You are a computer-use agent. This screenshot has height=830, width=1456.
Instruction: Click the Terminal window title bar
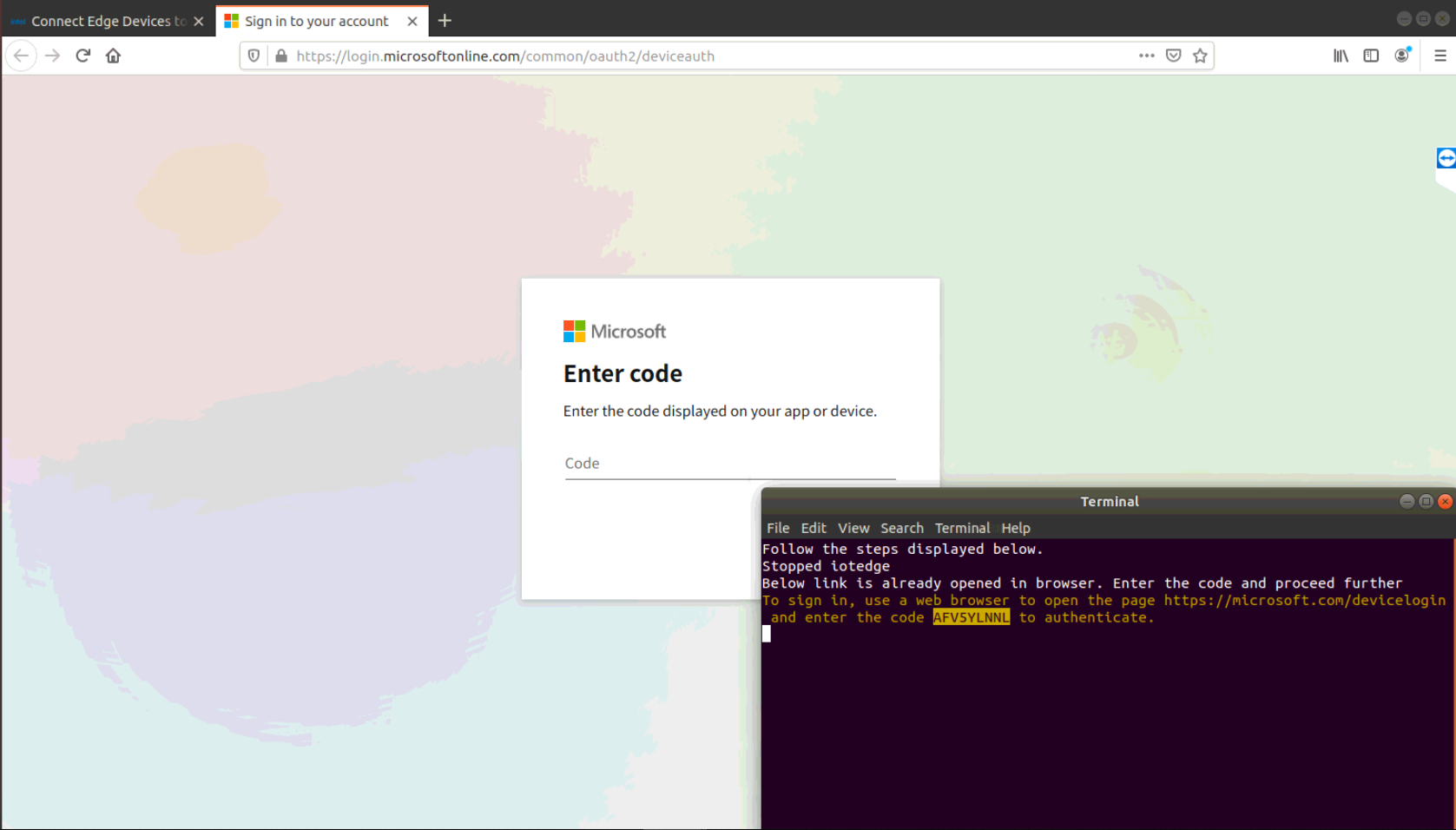[x=1109, y=501]
